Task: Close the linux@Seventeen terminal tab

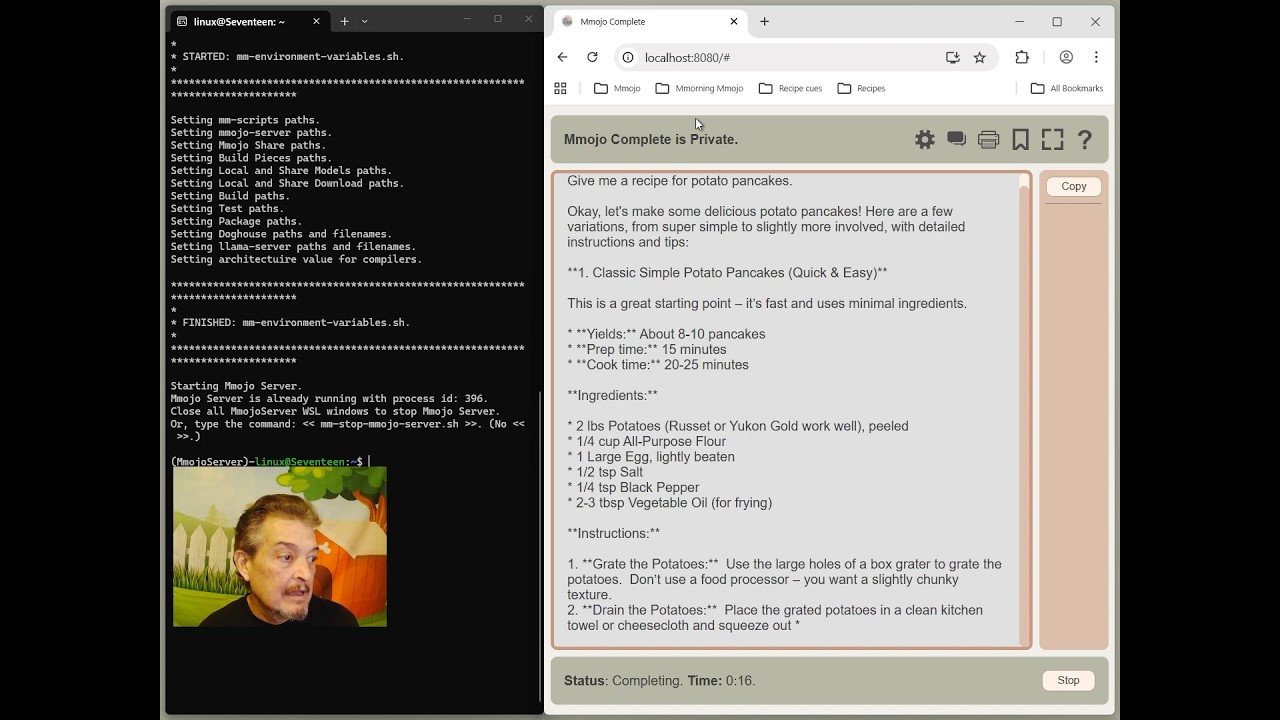Action: click(316, 21)
